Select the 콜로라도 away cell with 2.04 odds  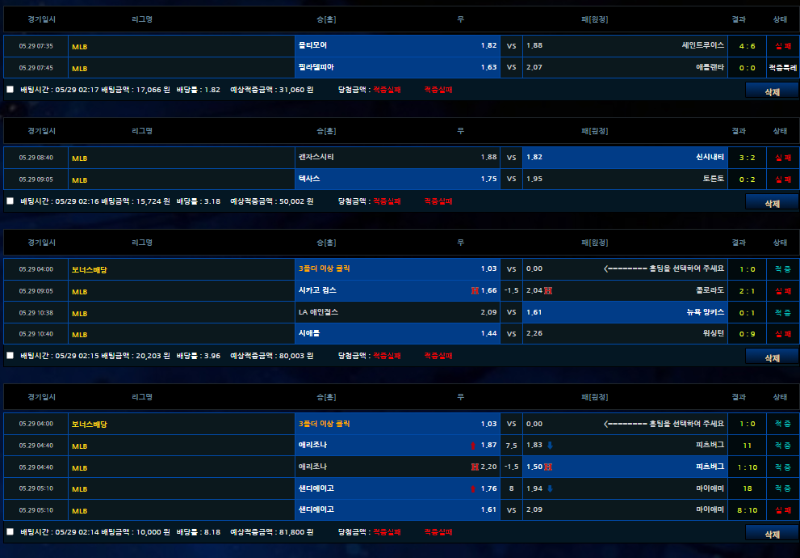click(624, 291)
